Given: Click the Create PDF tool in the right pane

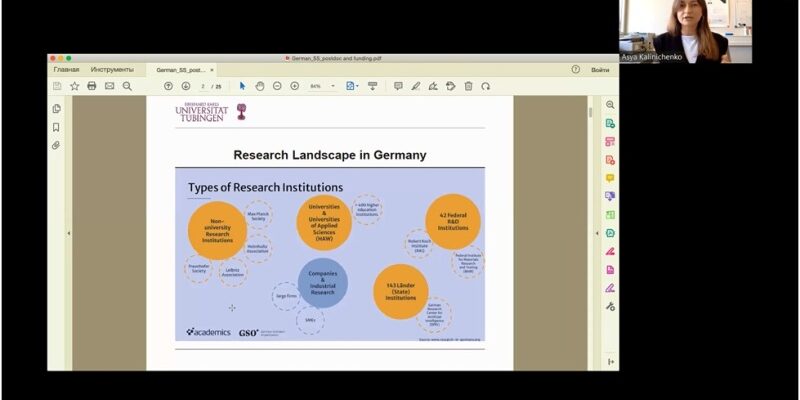Looking at the screenshot, I should 610,160.
